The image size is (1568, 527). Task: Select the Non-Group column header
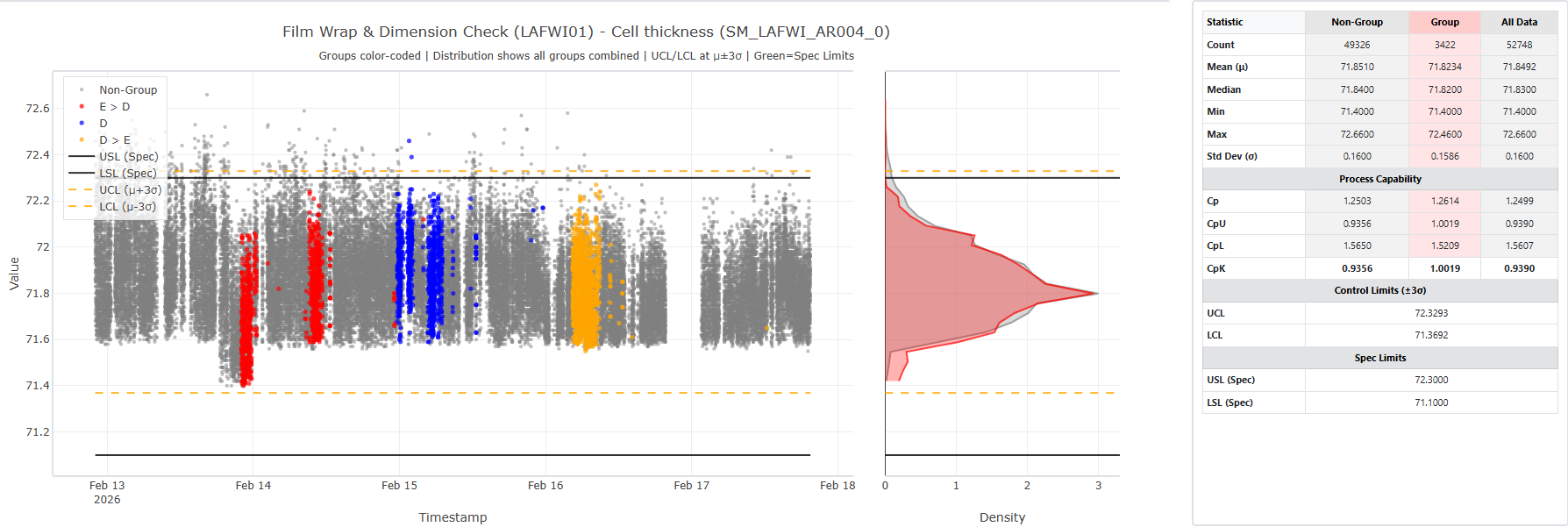1357,22
